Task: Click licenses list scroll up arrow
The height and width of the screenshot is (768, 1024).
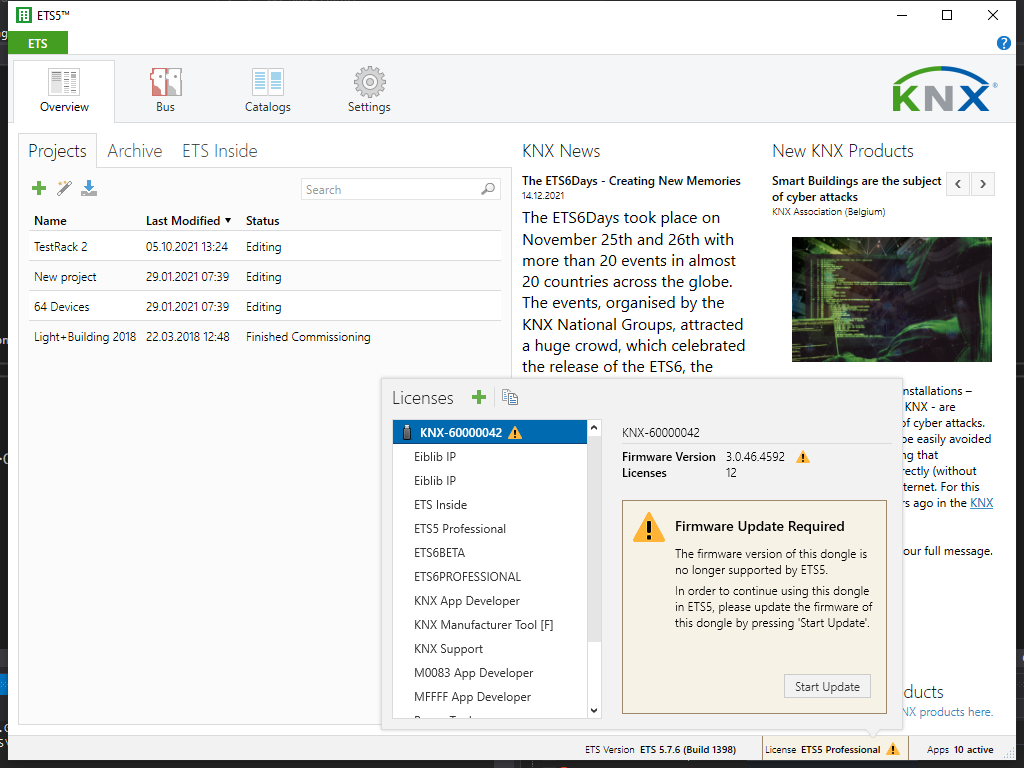Action: pyautogui.click(x=594, y=428)
